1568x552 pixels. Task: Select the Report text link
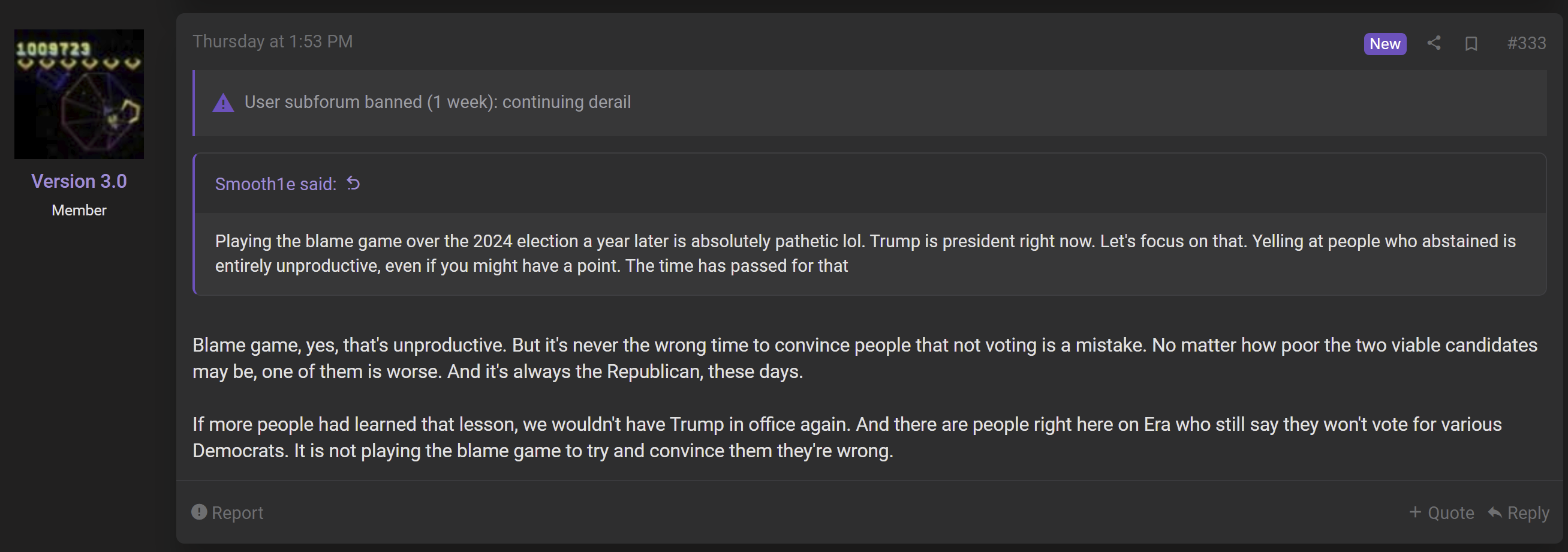(237, 512)
